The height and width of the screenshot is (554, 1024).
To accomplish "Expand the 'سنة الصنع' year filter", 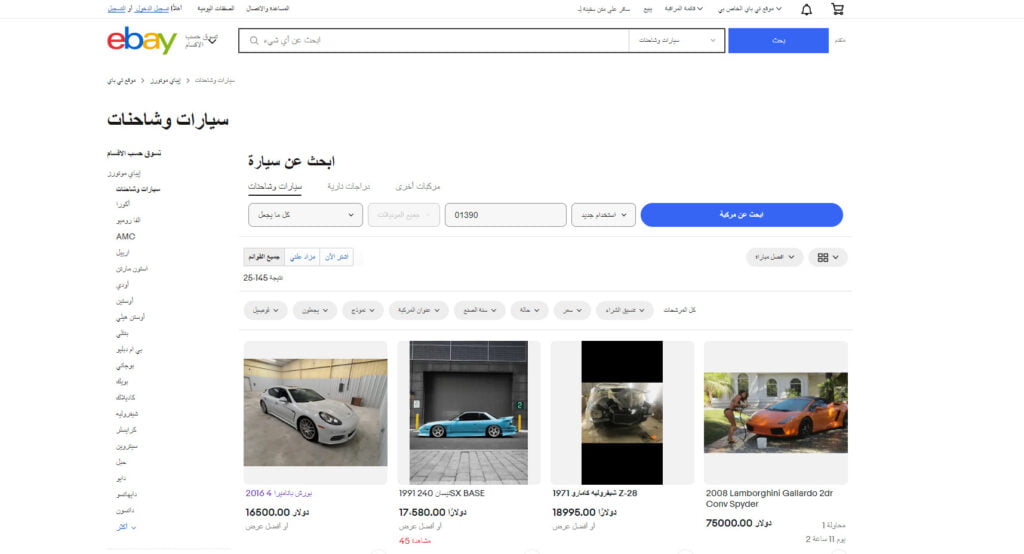I will (x=479, y=310).
